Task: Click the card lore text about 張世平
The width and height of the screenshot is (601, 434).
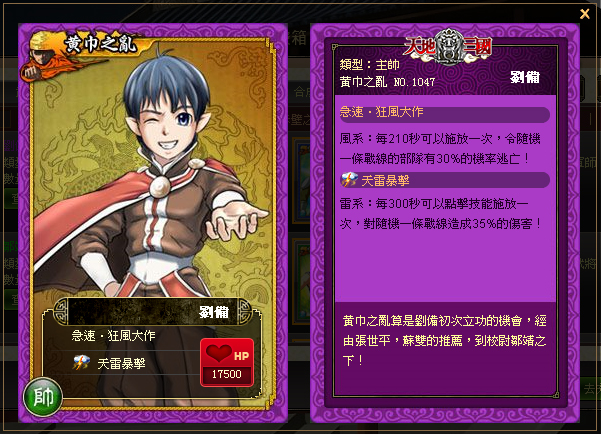Action: pyautogui.click(x=445, y=340)
